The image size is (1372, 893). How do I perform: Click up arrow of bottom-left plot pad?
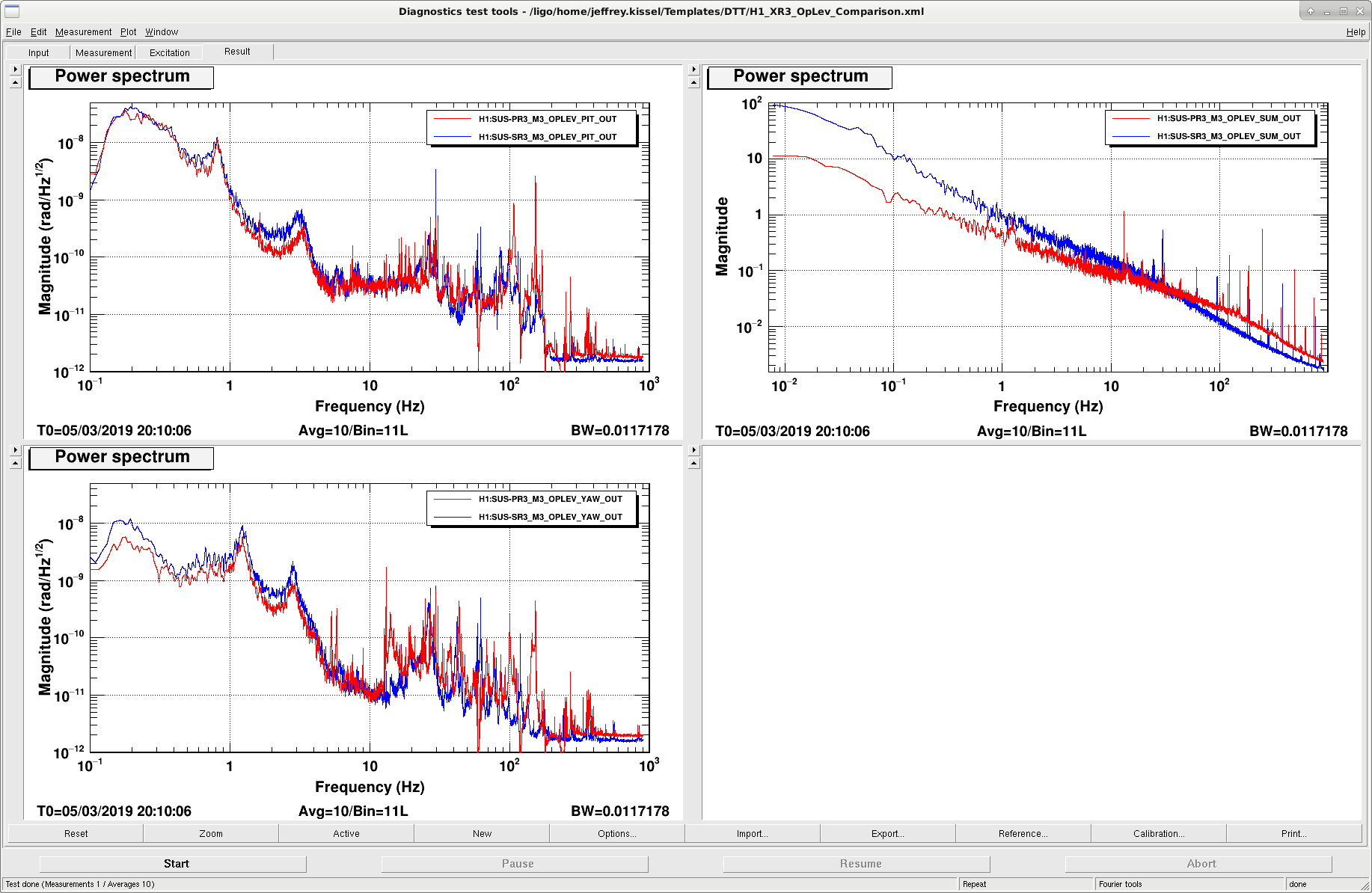point(15,463)
